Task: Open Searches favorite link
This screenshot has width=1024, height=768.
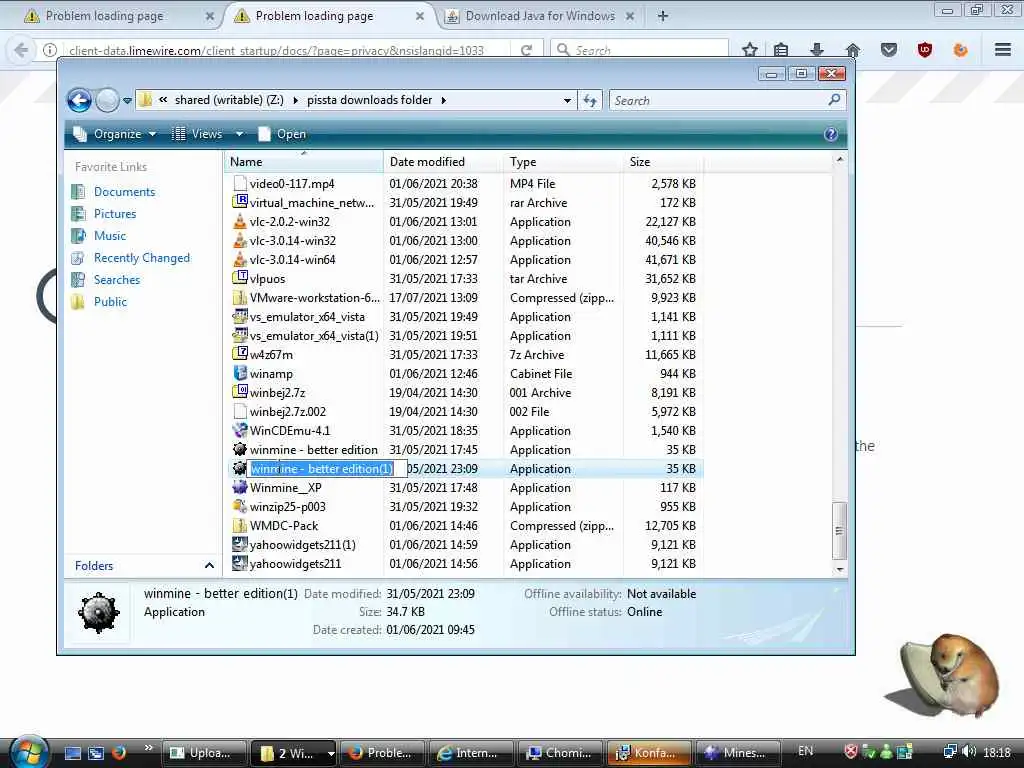Action: pyautogui.click(x=117, y=280)
